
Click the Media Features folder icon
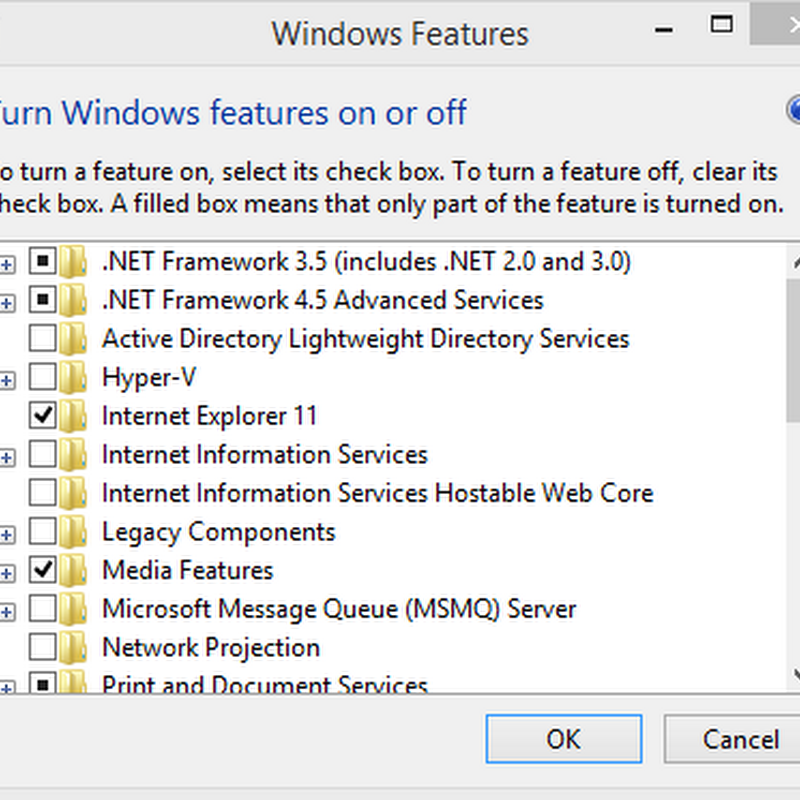click(x=73, y=571)
